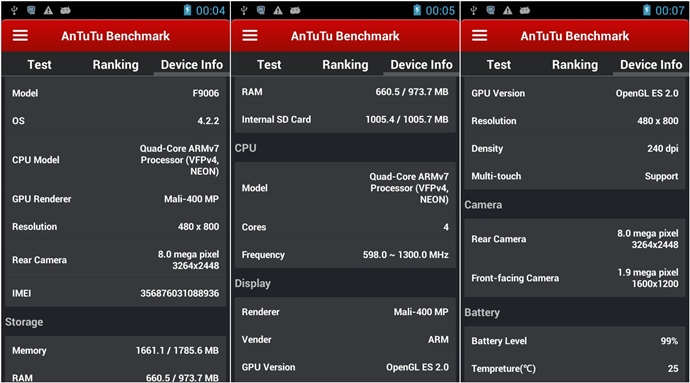Screen dimensions: 690x383
Task: Open hamburger menu in the 00:04 screen
Action: click(20, 36)
